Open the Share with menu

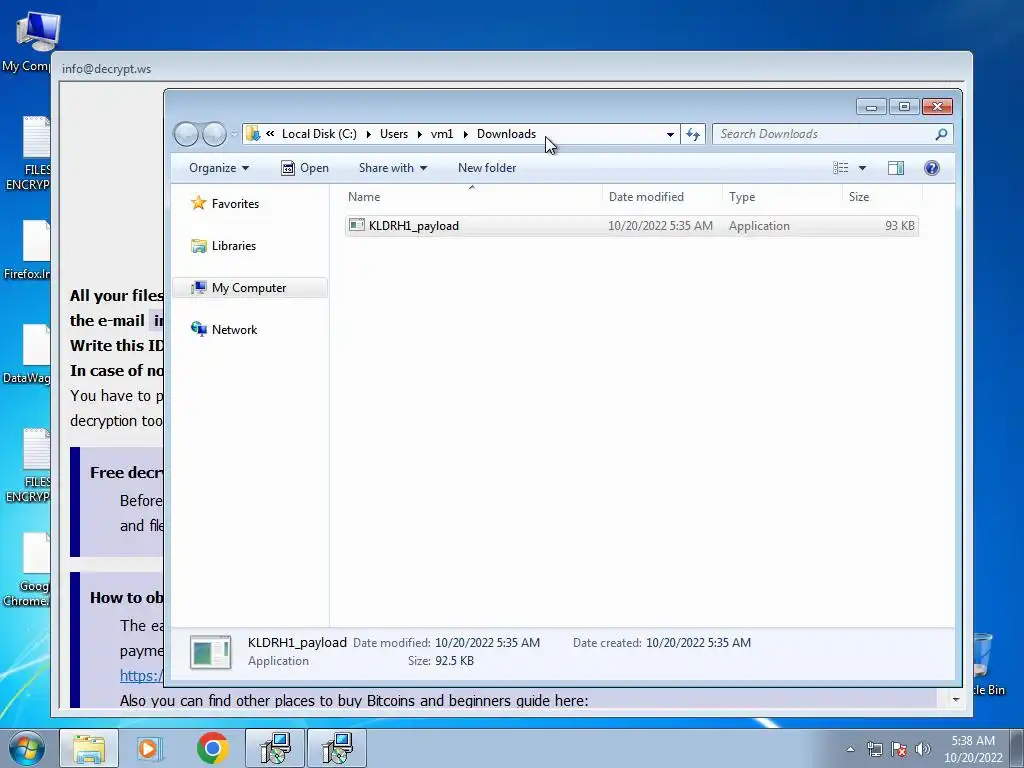pos(392,168)
